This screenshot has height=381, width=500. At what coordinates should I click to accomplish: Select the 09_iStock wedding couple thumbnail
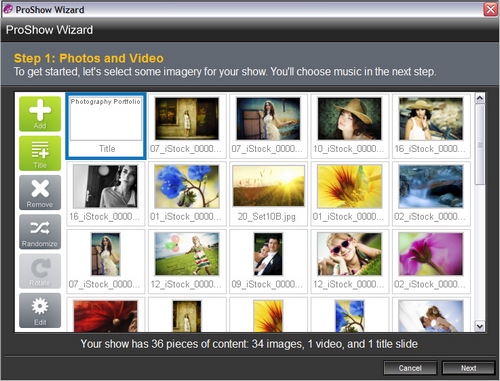click(x=268, y=254)
